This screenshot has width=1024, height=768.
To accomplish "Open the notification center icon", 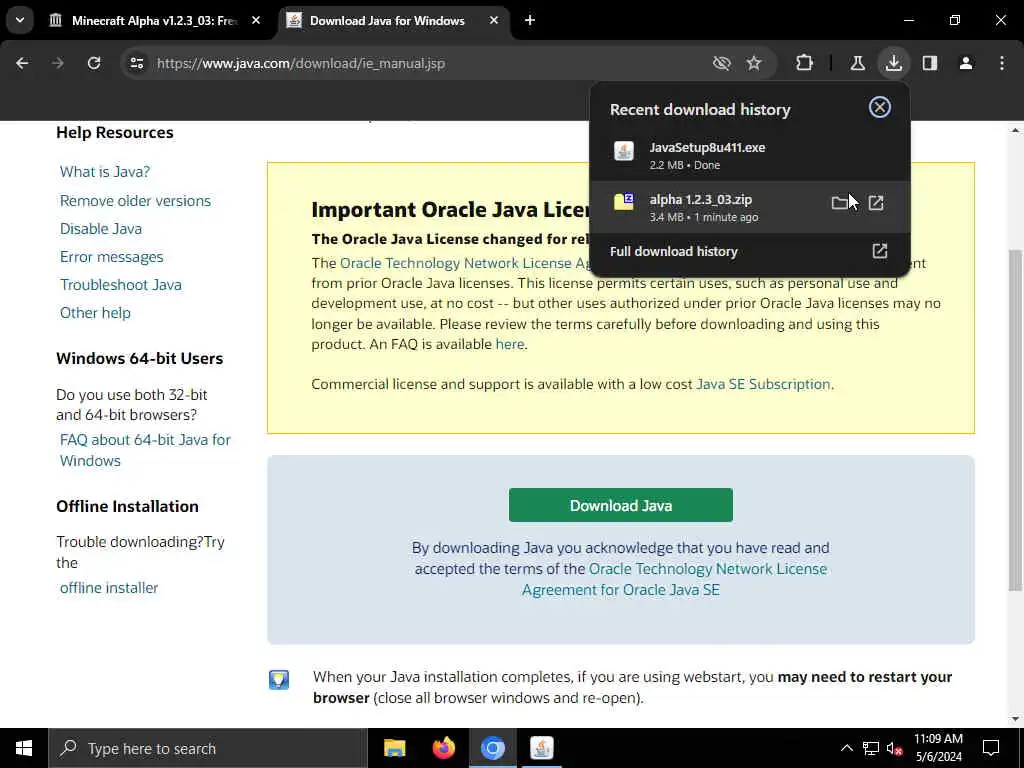I will tap(991, 748).
